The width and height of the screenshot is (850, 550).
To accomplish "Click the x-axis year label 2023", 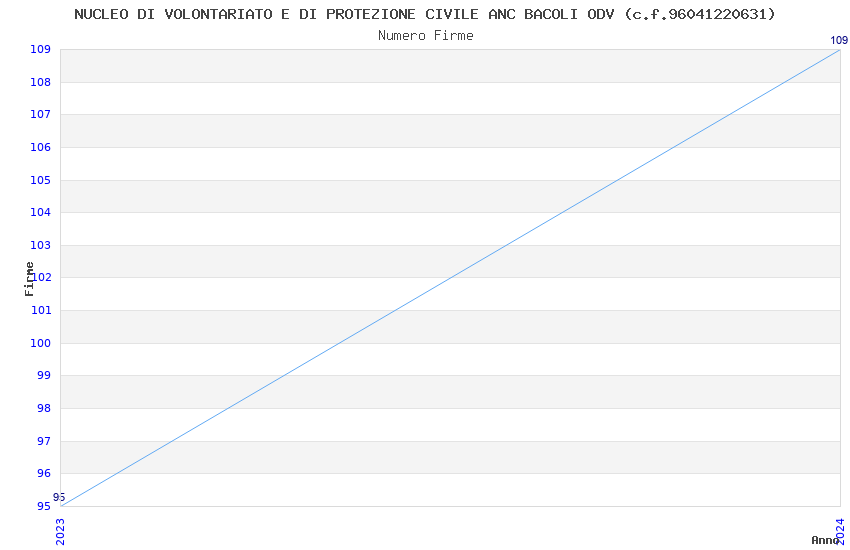I will (x=60, y=532).
